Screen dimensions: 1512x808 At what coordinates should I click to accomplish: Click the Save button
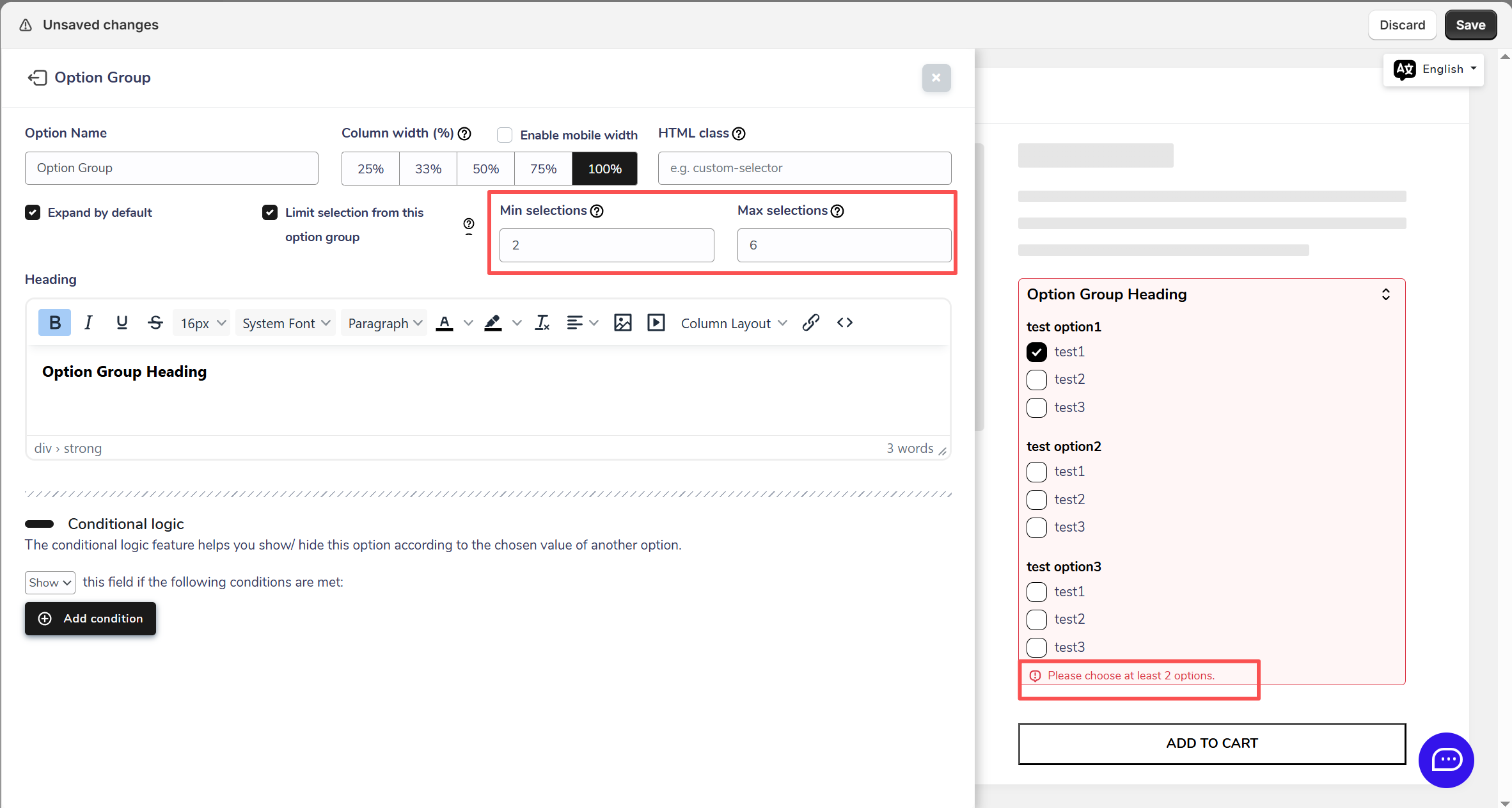coord(1470,25)
